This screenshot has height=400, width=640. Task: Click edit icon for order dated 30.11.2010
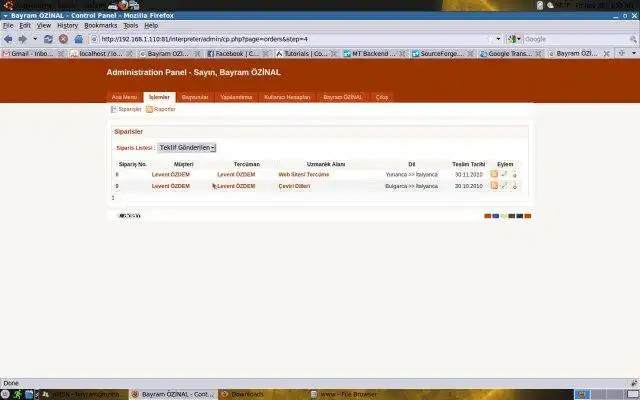pyautogui.click(x=504, y=174)
